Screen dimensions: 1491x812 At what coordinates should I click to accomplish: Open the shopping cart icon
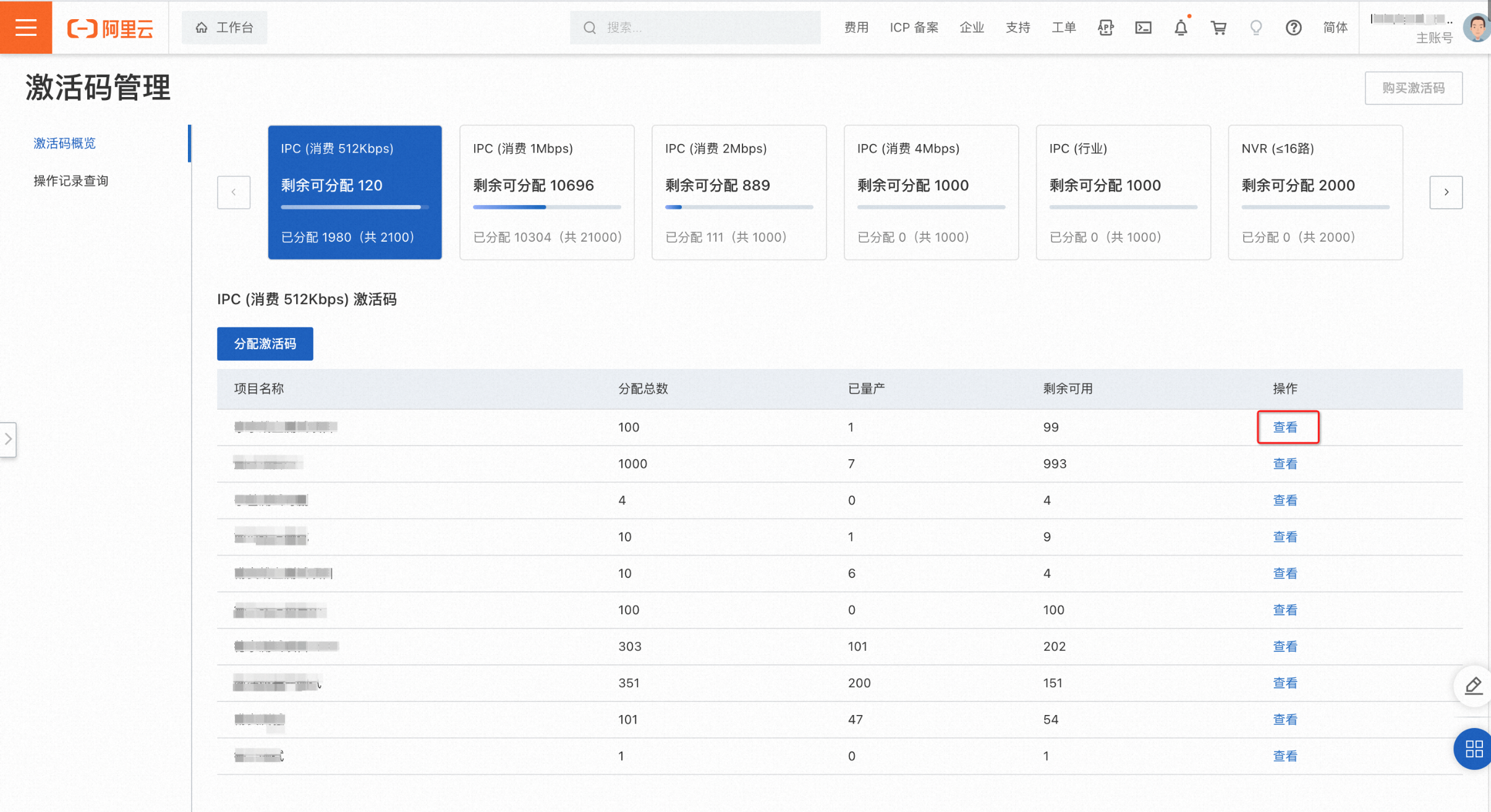pos(1218,27)
